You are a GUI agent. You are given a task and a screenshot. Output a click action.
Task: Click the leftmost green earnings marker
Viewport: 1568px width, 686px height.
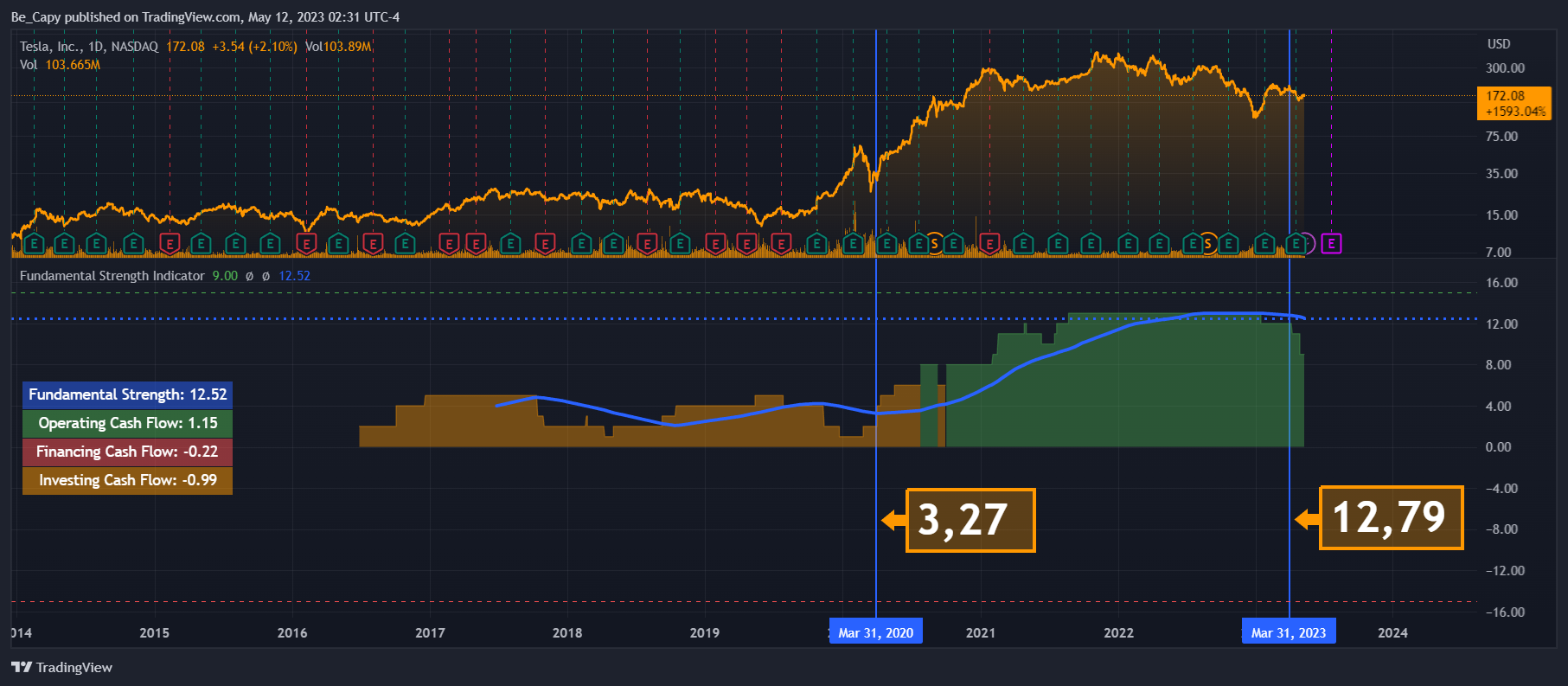pos(34,244)
